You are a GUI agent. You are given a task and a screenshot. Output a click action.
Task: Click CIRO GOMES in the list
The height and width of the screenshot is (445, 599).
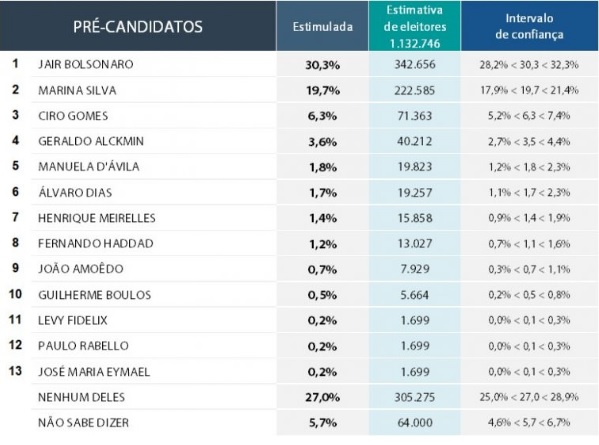pos(73,116)
